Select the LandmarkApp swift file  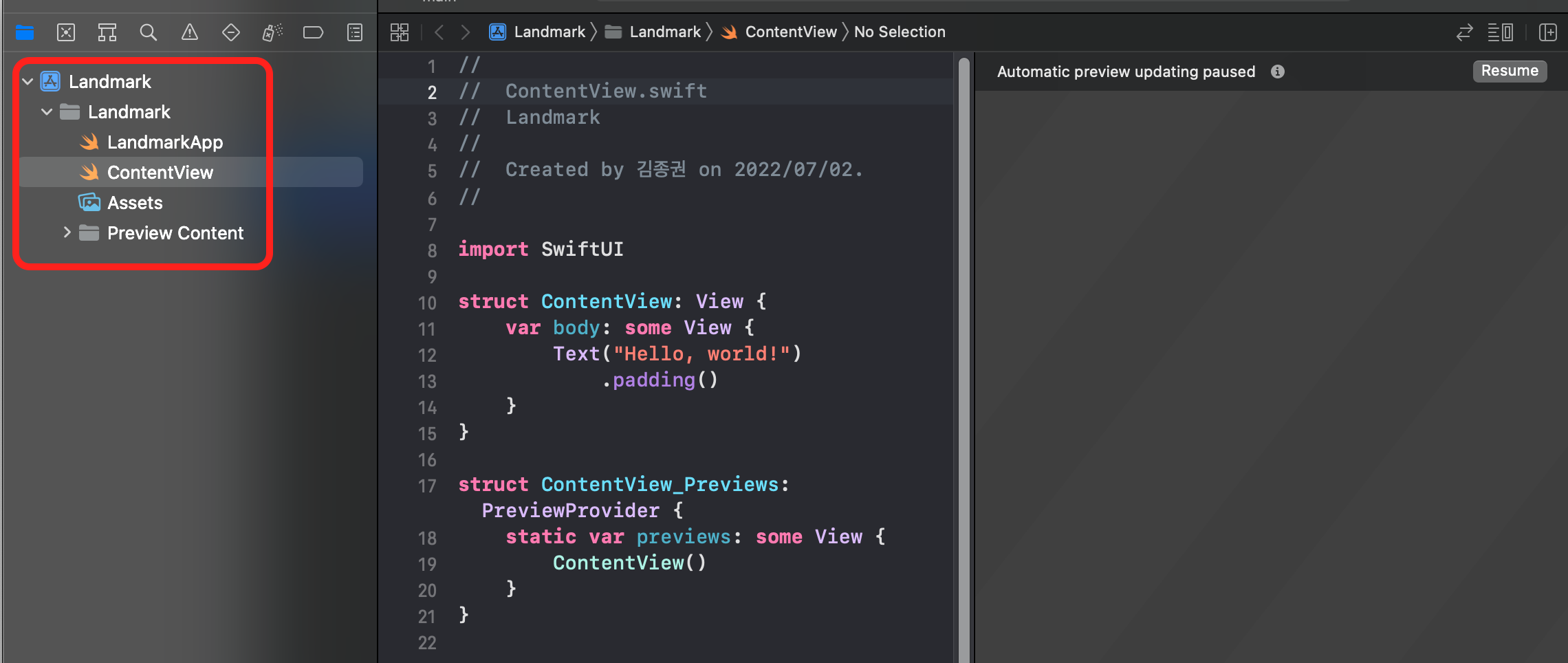click(x=165, y=142)
